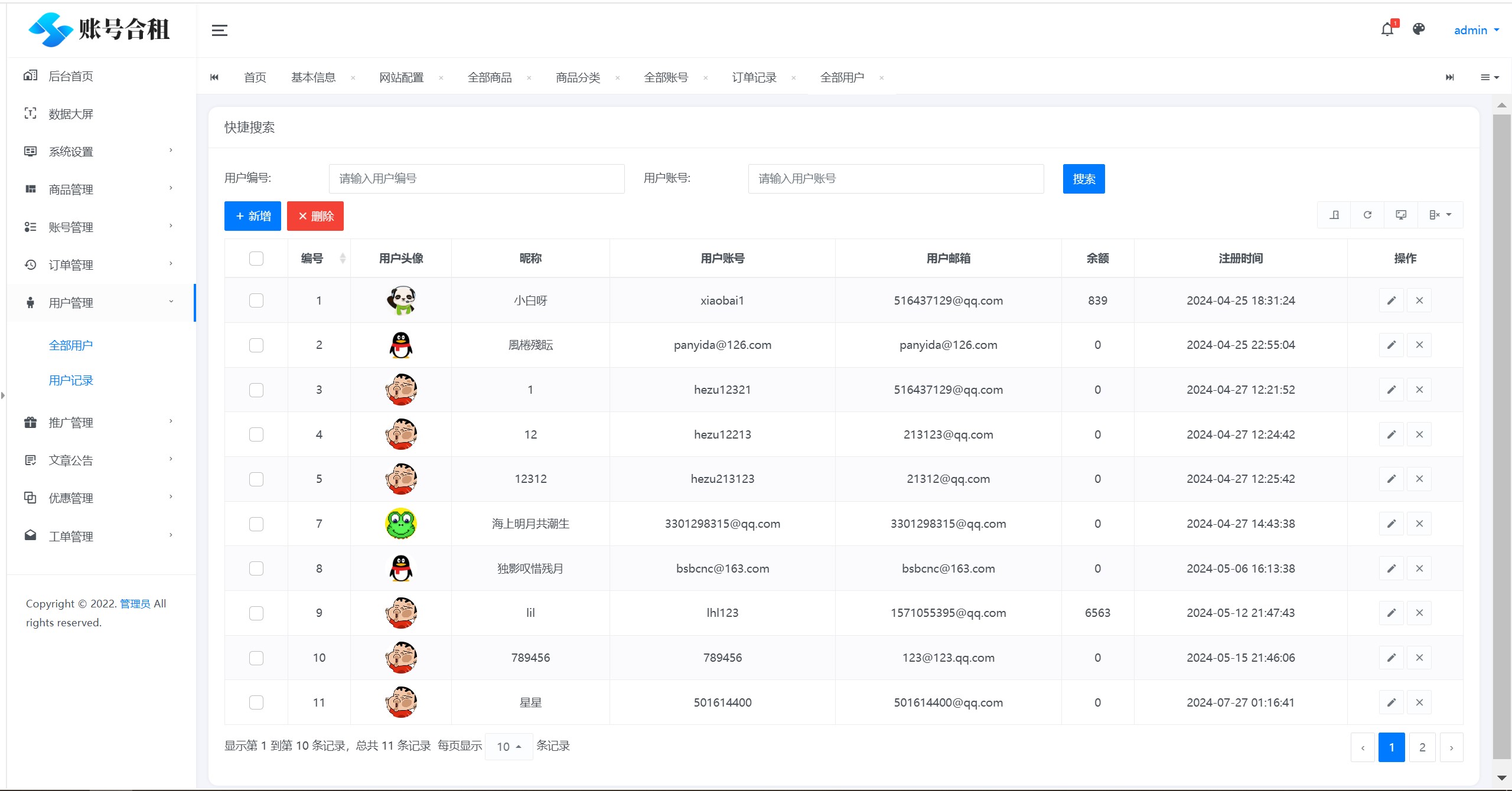Click edit pencil for user xiaobai1
Viewport: 1512px width, 791px height.
coord(1391,300)
